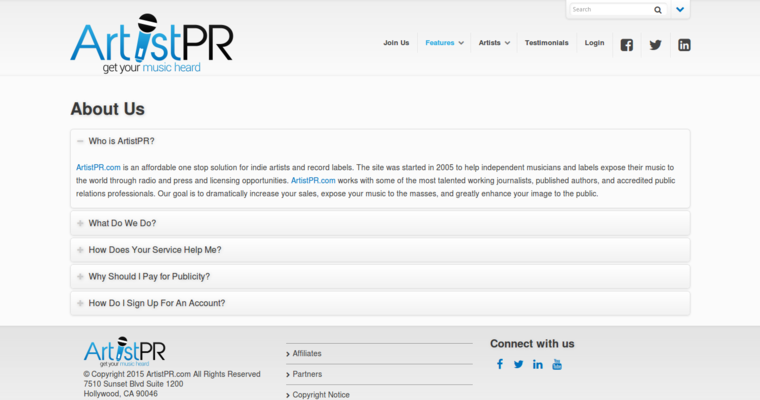760x400 pixels.
Task: Click the ArtistPR logo in the footer
Action: [125, 352]
